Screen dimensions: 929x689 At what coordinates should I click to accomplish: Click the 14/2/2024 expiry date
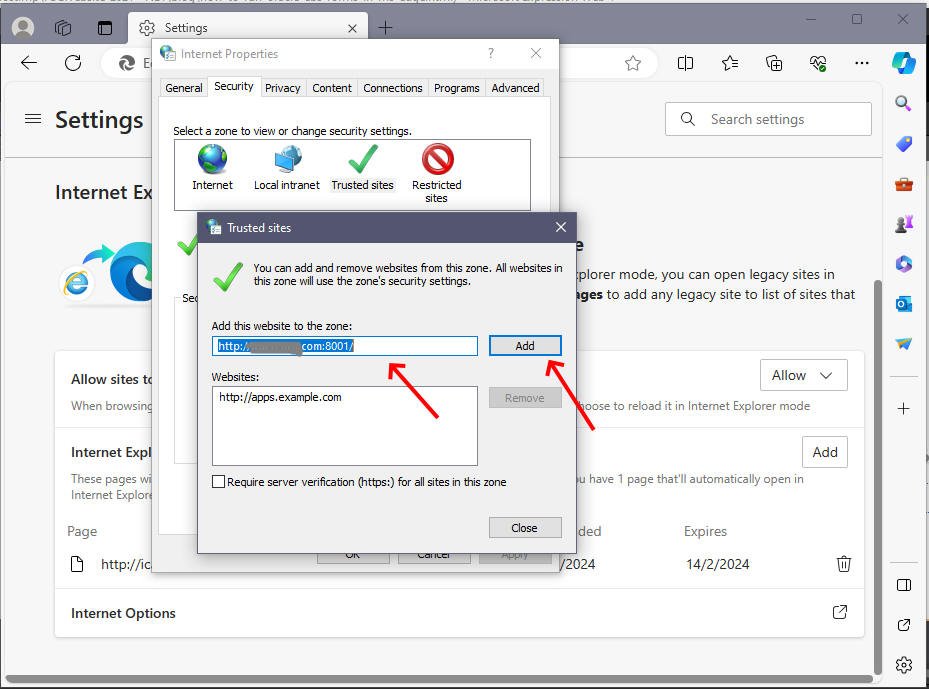click(717, 564)
